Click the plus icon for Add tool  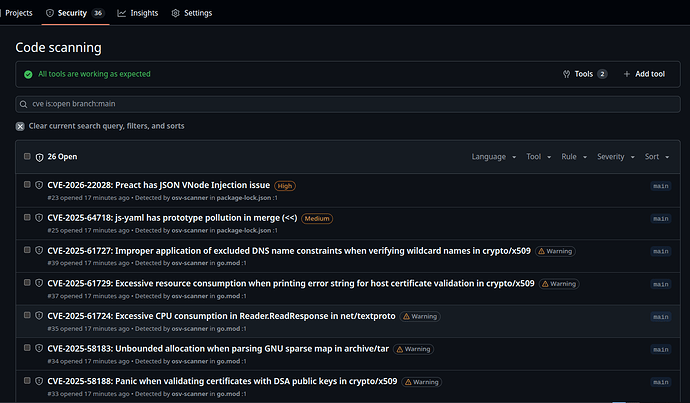(627, 74)
